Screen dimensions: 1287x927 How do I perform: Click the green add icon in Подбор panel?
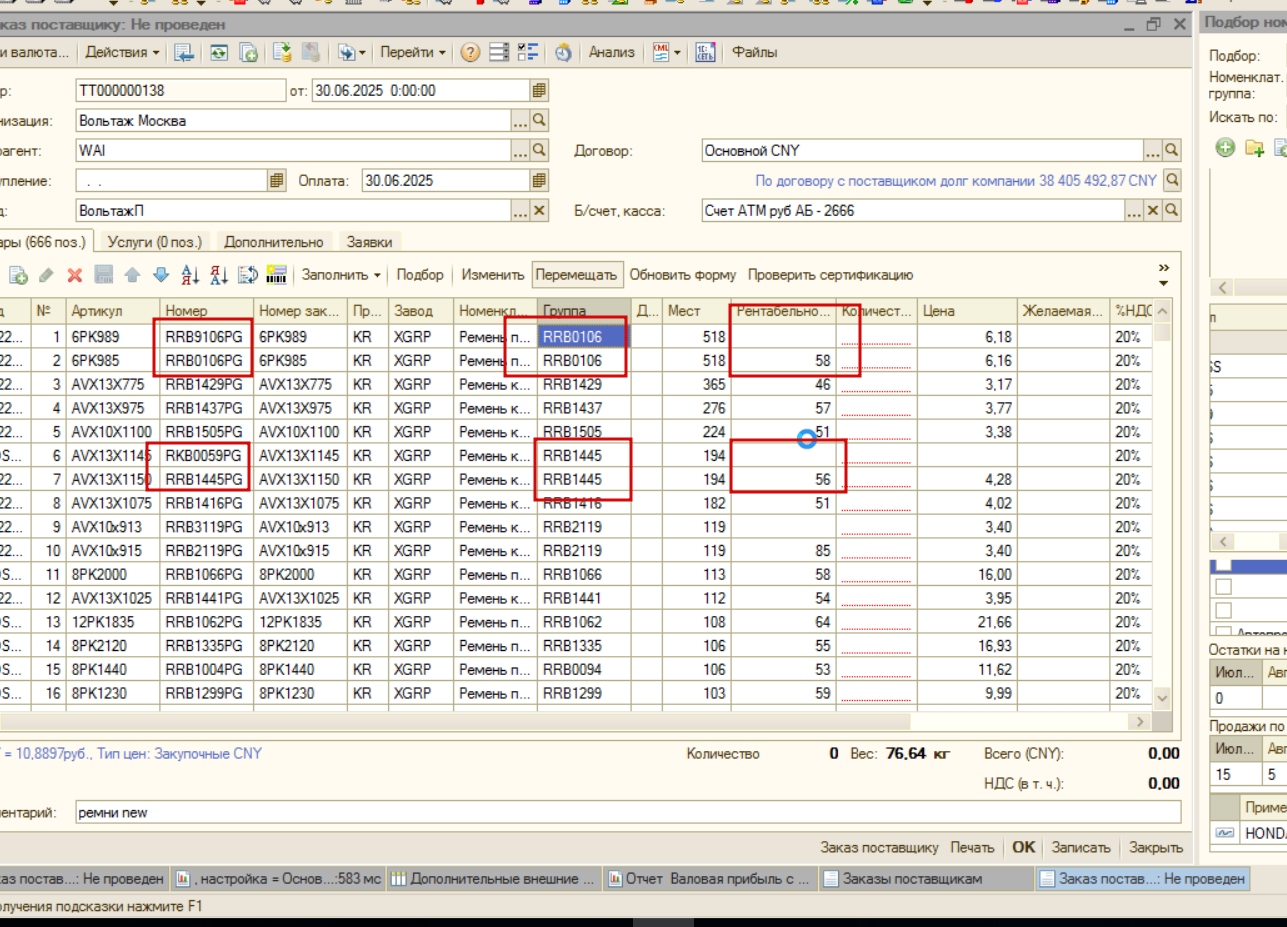pyautogui.click(x=1225, y=148)
